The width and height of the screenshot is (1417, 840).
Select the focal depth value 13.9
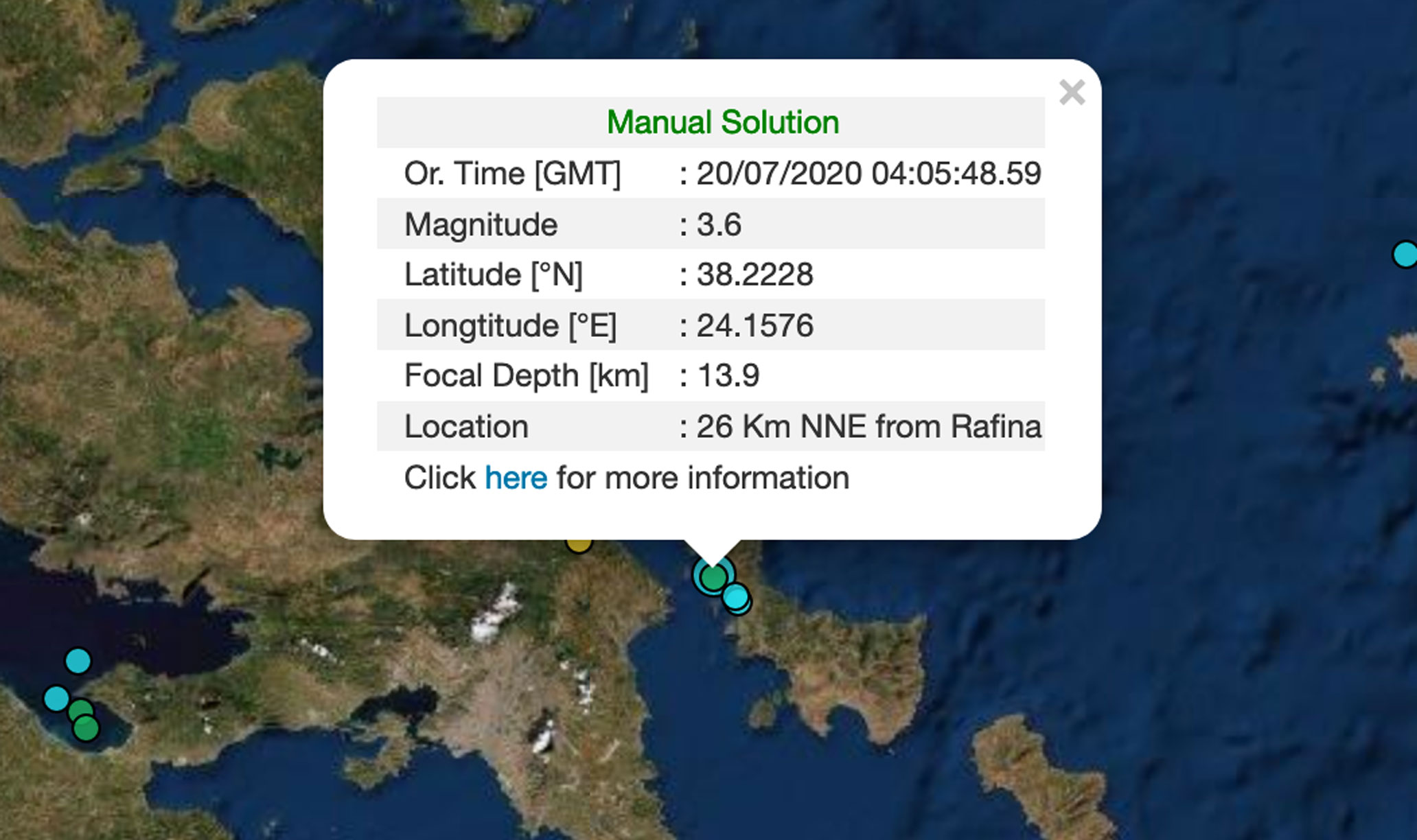[728, 375]
